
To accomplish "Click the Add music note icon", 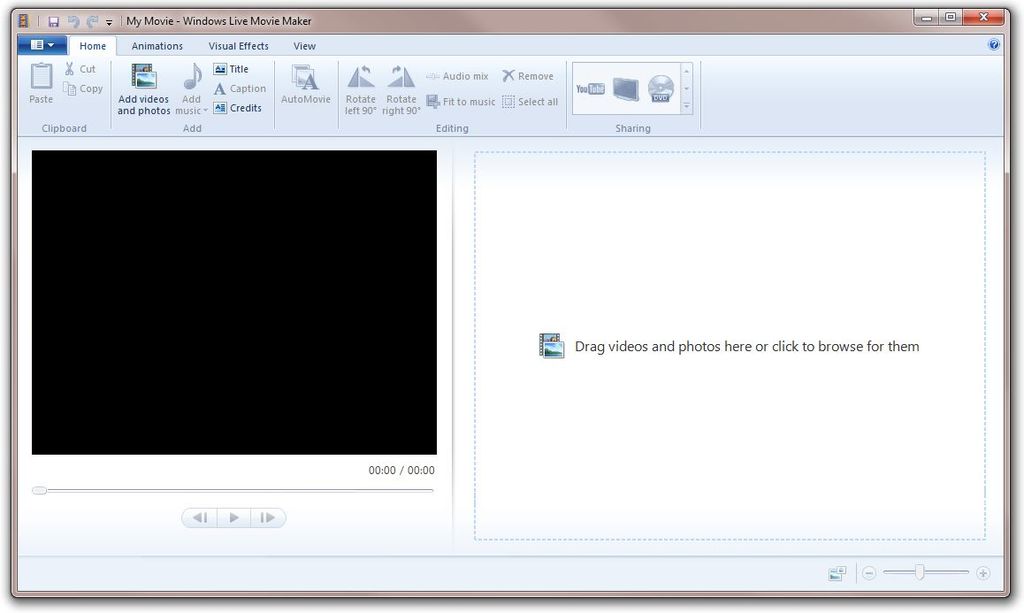I will 192,77.
